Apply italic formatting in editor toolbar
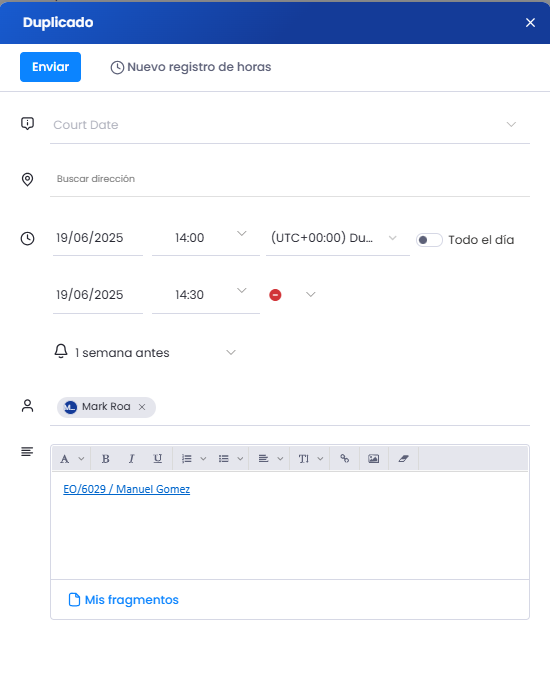The height and width of the screenshot is (682, 550). click(x=131, y=458)
